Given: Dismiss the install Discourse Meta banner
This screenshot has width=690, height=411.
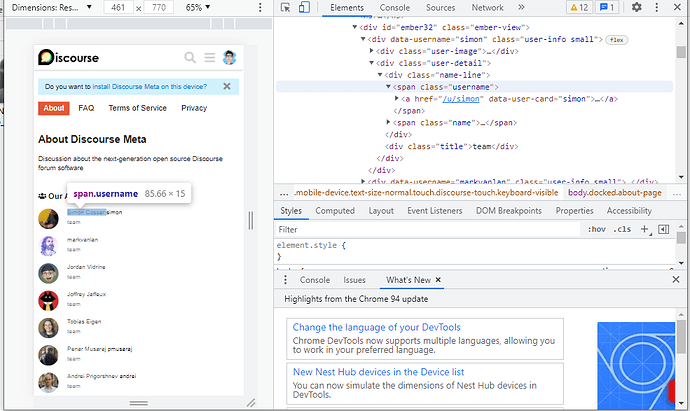Looking at the screenshot, I should (x=227, y=86).
